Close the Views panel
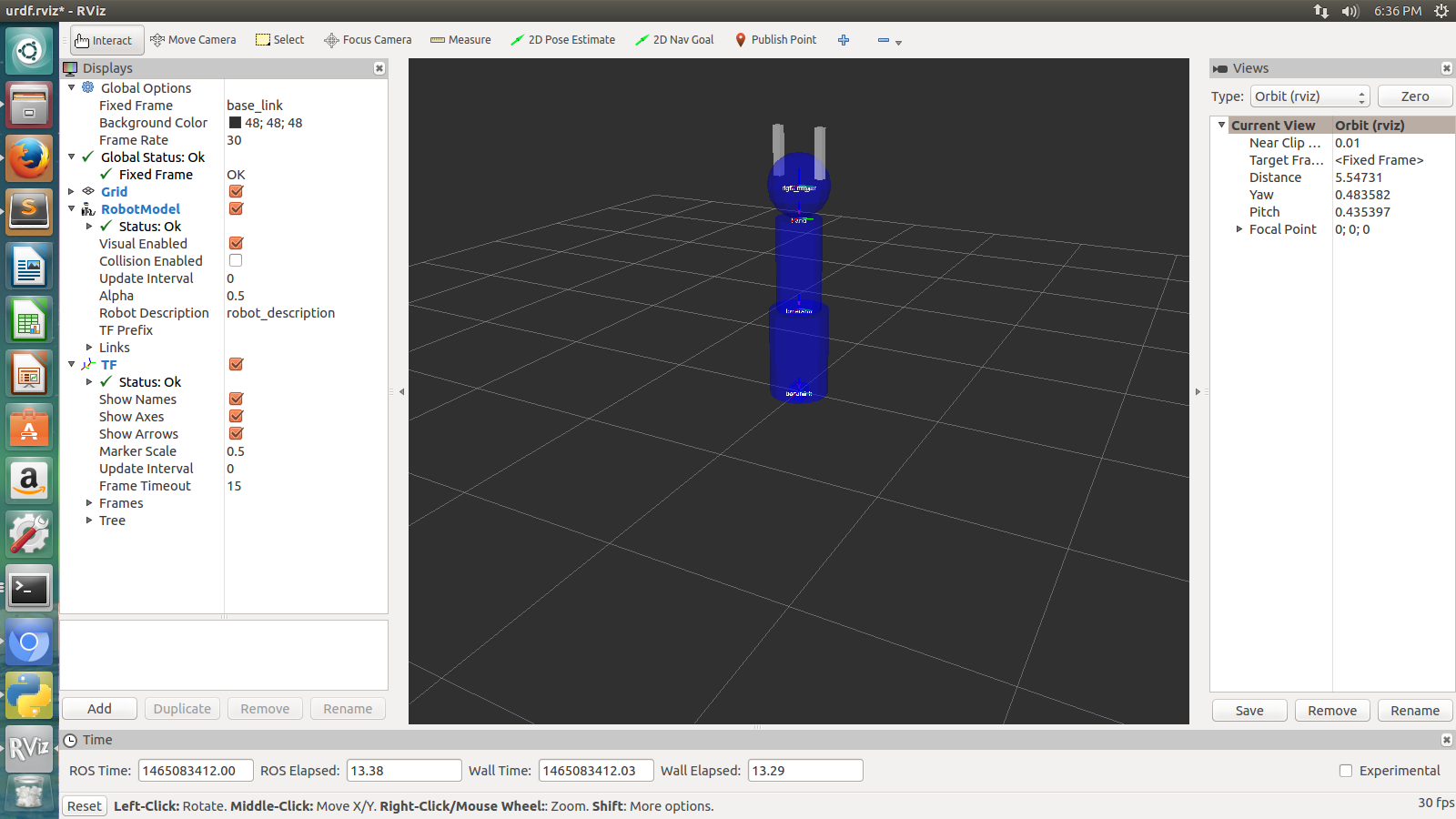The width and height of the screenshot is (1456, 819). 1446,68
